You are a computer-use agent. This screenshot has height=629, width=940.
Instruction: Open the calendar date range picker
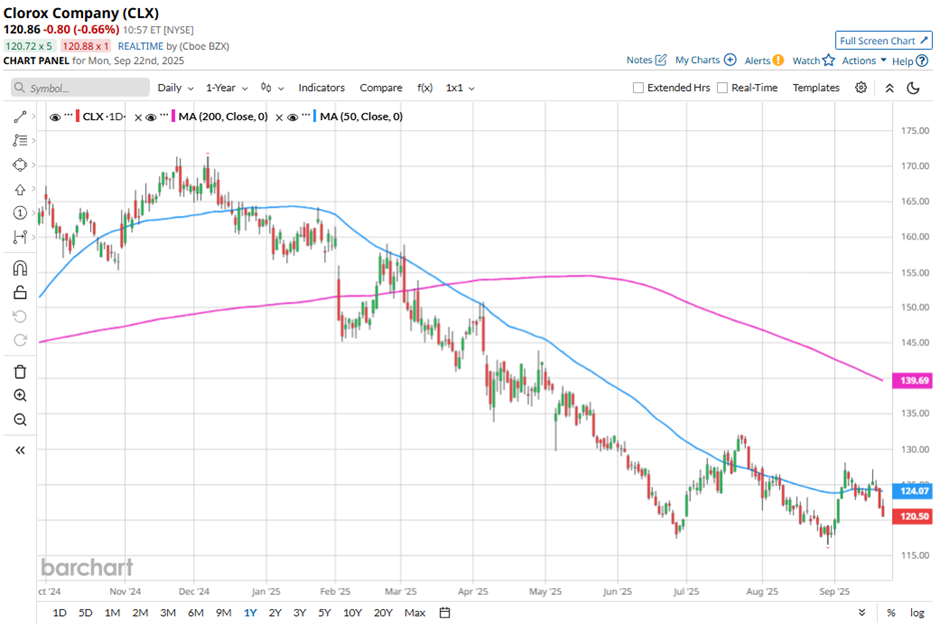[x=445, y=612]
